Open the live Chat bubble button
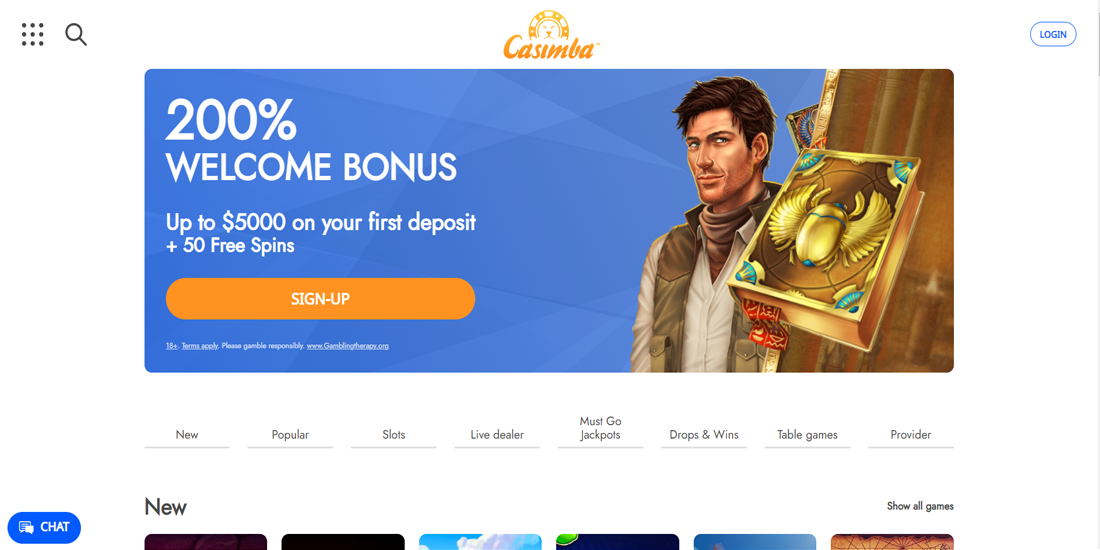1100x550 pixels. tap(44, 527)
